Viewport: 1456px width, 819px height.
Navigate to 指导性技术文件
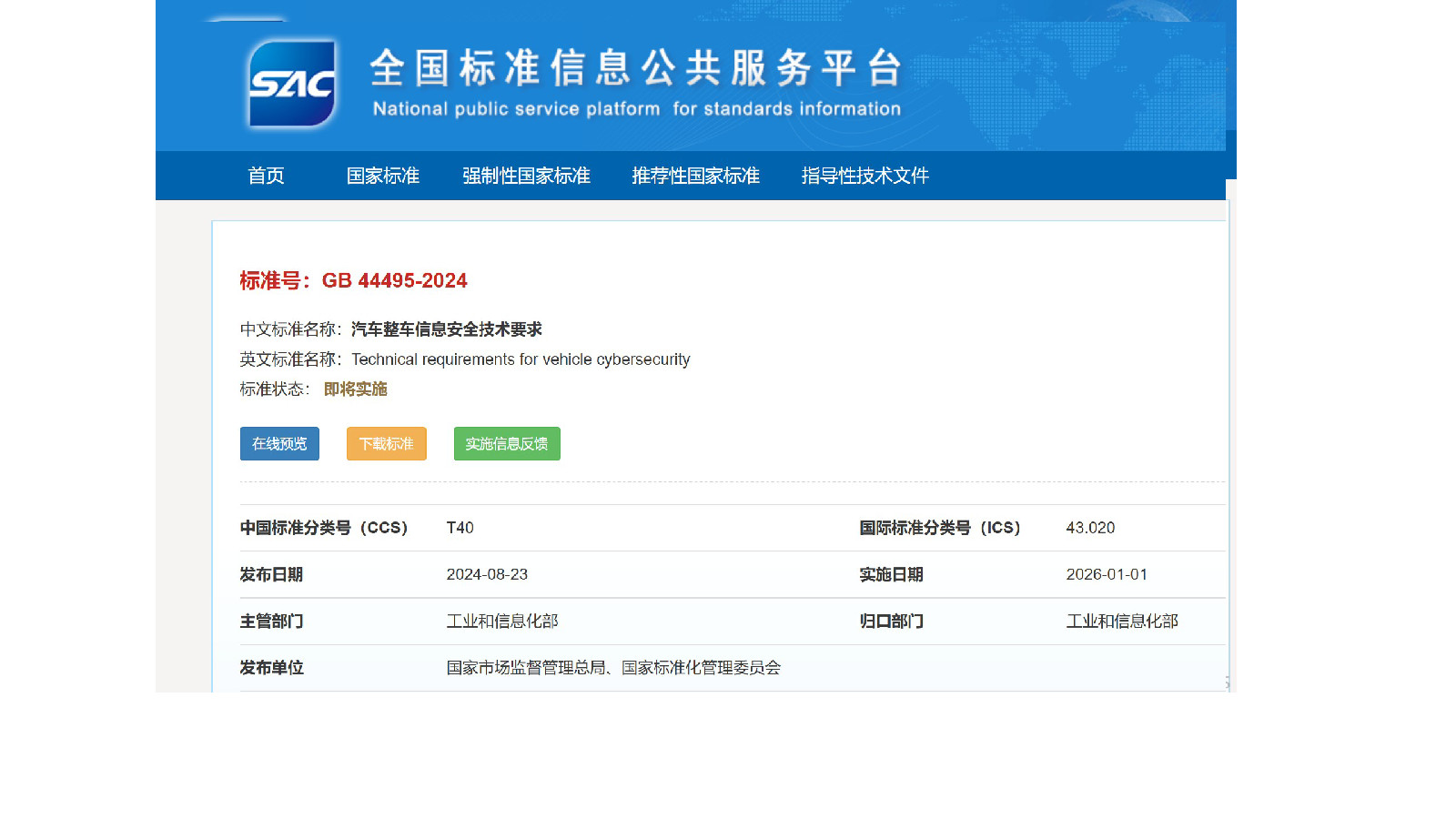click(864, 176)
